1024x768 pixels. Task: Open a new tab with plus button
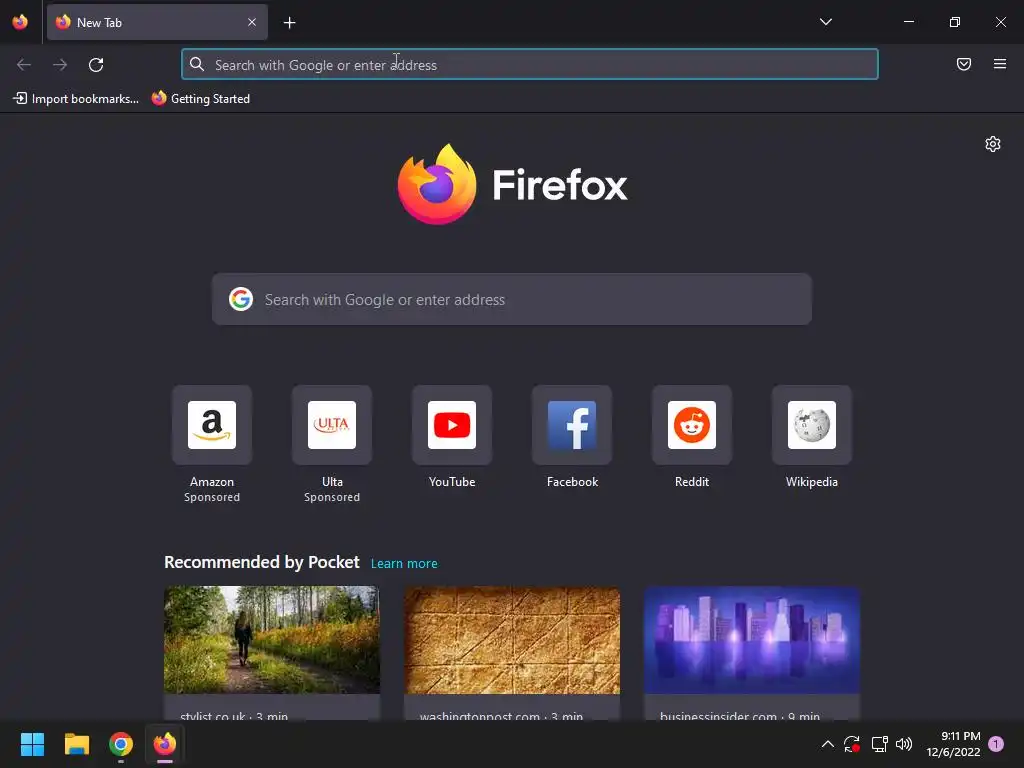click(x=289, y=23)
